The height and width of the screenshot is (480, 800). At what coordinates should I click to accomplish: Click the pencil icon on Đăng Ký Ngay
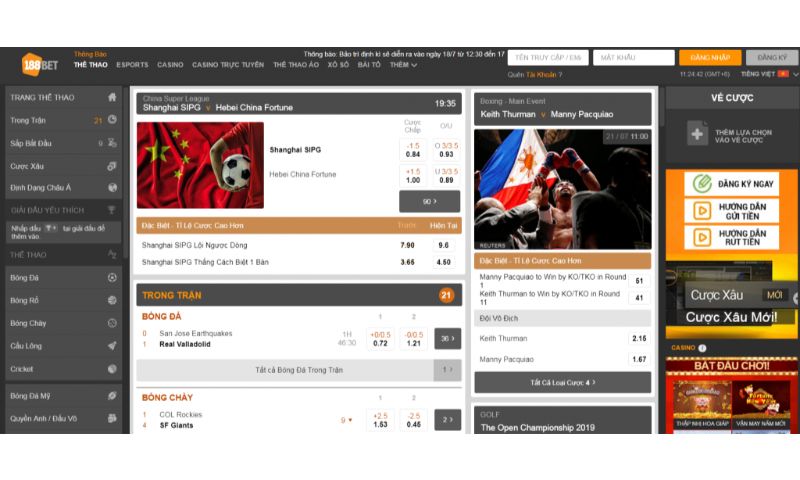tap(702, 184)
